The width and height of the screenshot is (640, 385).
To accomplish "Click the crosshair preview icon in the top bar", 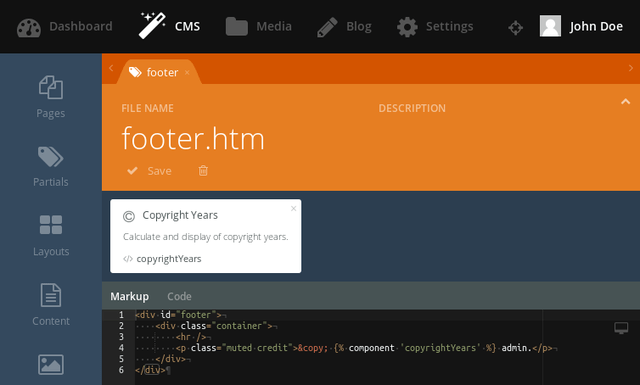I will click(516, 28).
